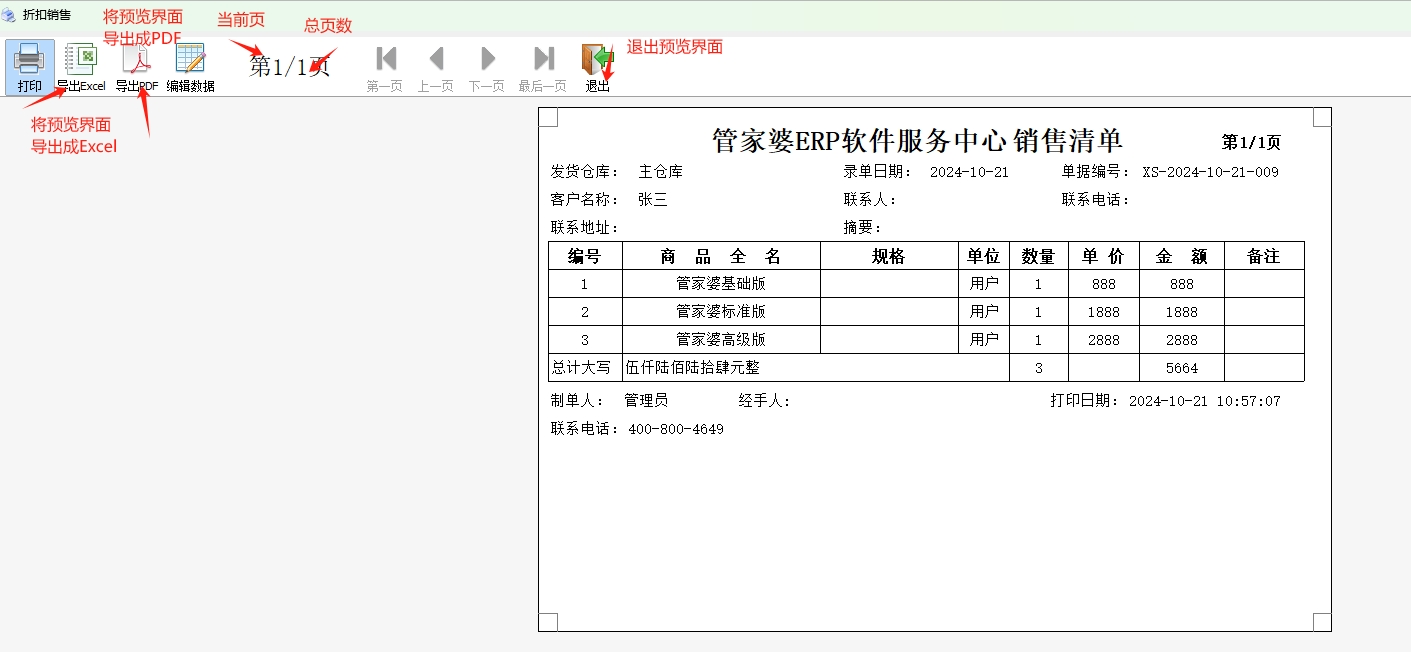Select the 管家婆标准版 product cell
The height and width of the screenshot is (652, 1411).
click(721, 312)
